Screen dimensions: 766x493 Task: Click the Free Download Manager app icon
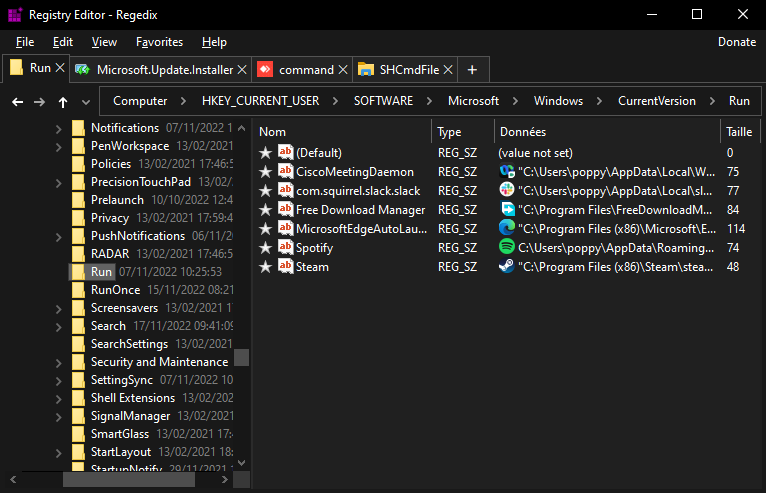click(x=507, y=209)
